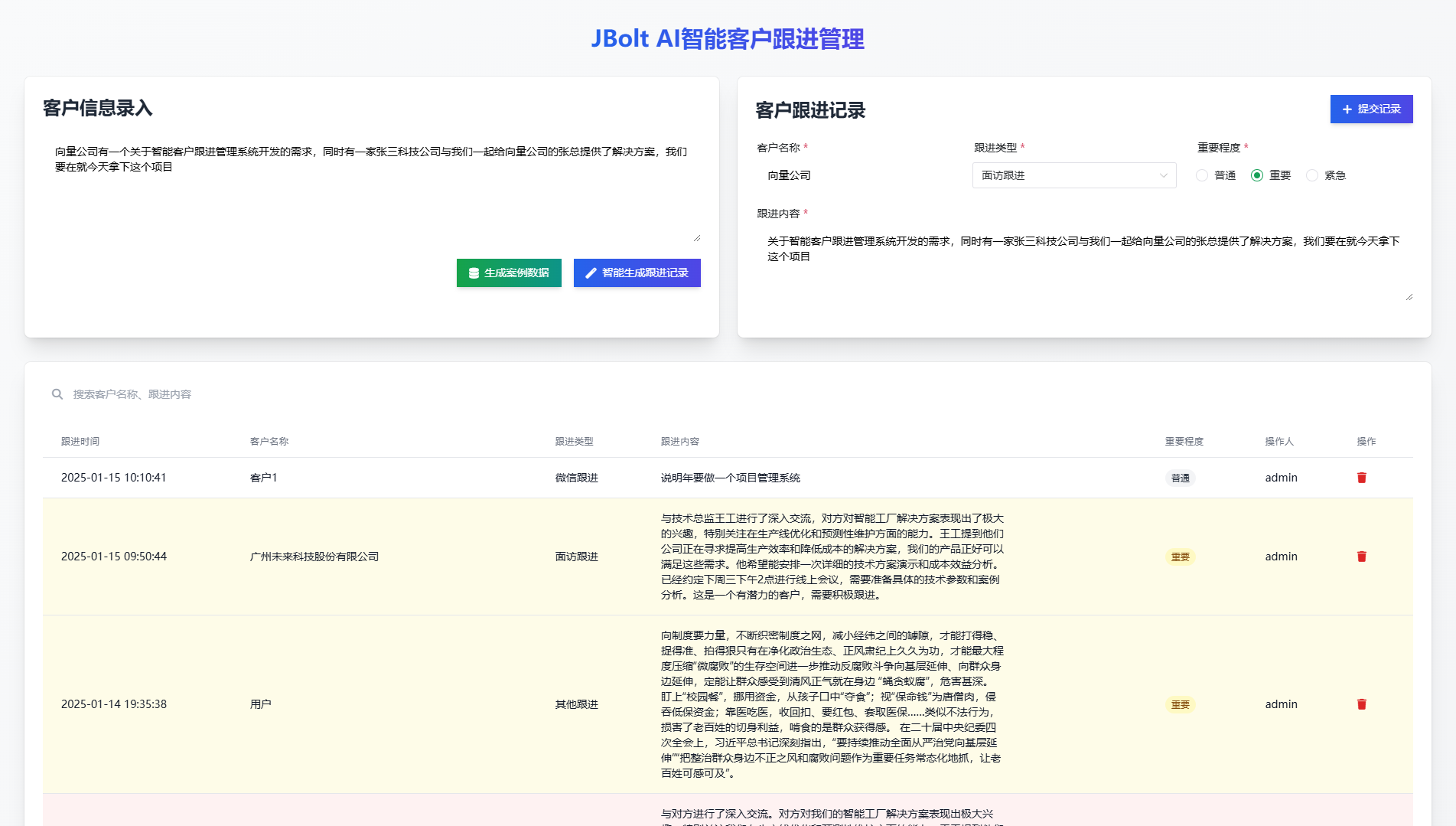Click the 跟进内容 table column header

(x=680, y=442)
